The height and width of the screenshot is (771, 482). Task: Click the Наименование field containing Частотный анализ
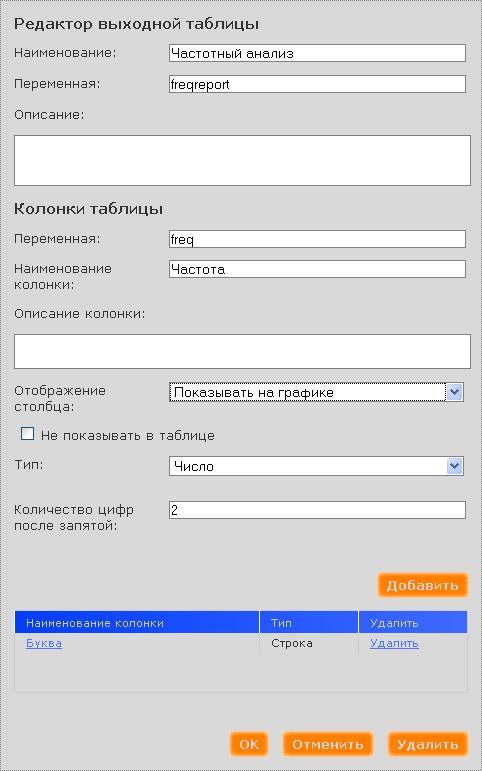(317, 53)
